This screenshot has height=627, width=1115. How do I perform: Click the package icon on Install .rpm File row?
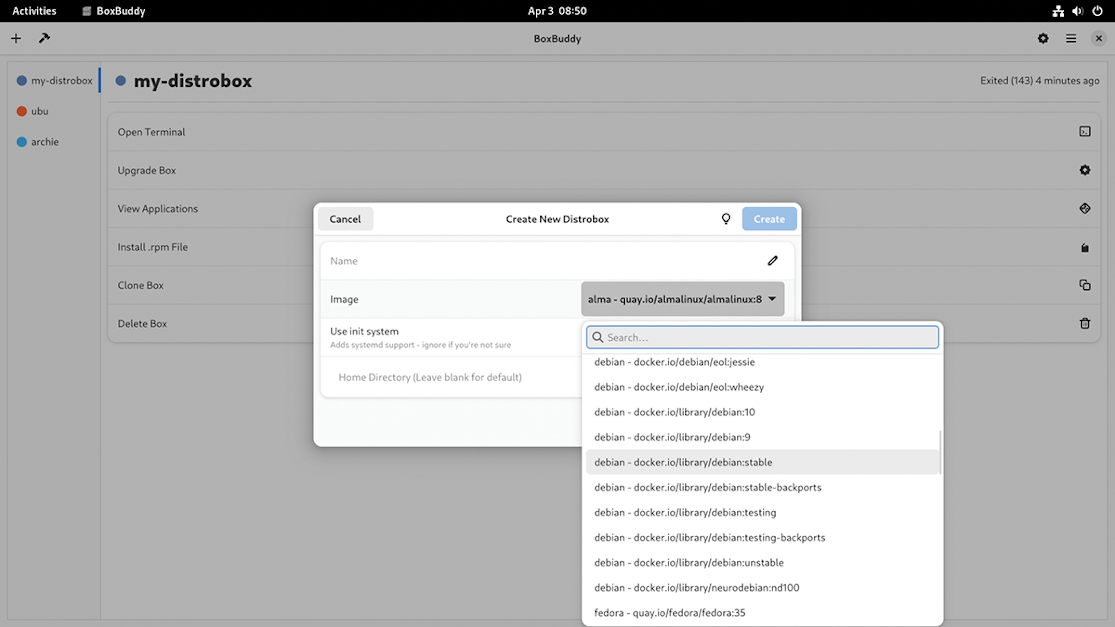(x=1084, y=247)
